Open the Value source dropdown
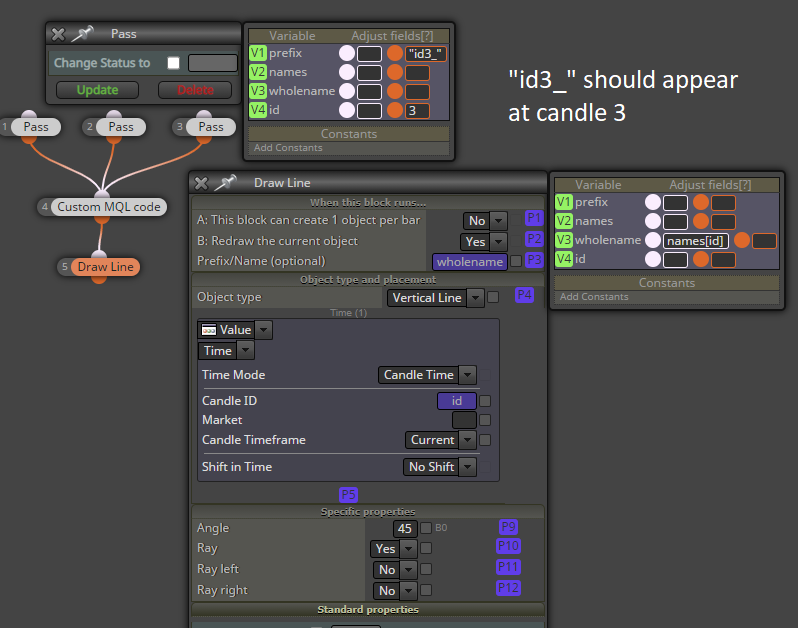 coord(235,330)
